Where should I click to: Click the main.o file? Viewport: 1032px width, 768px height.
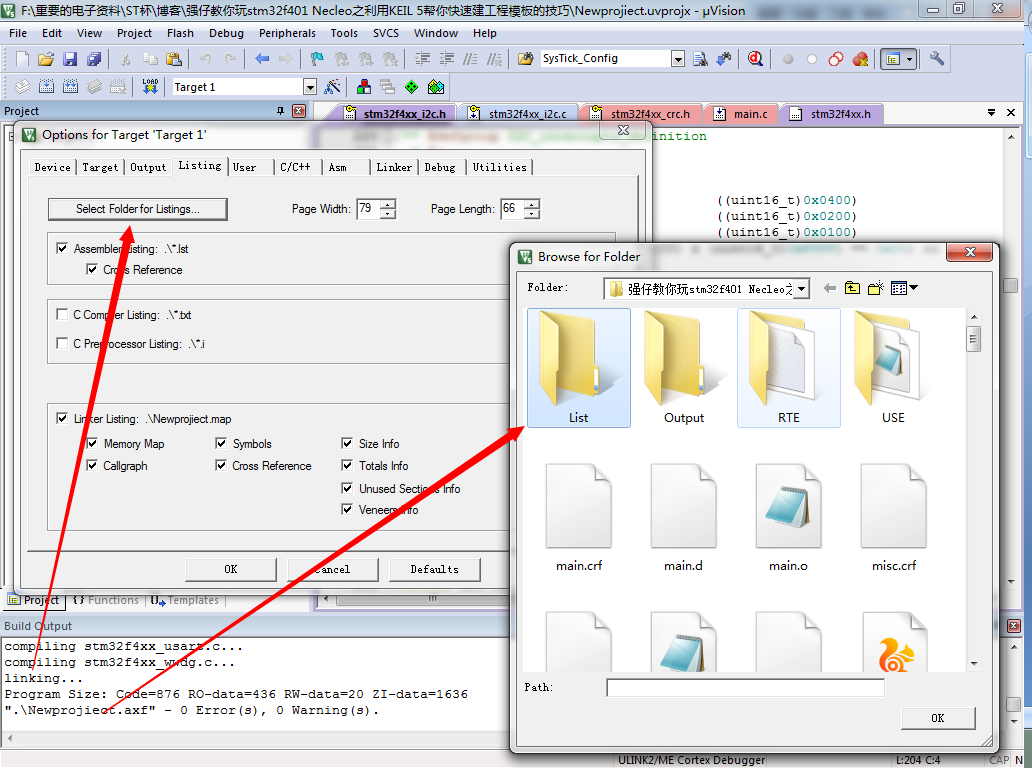coord(788,518)
